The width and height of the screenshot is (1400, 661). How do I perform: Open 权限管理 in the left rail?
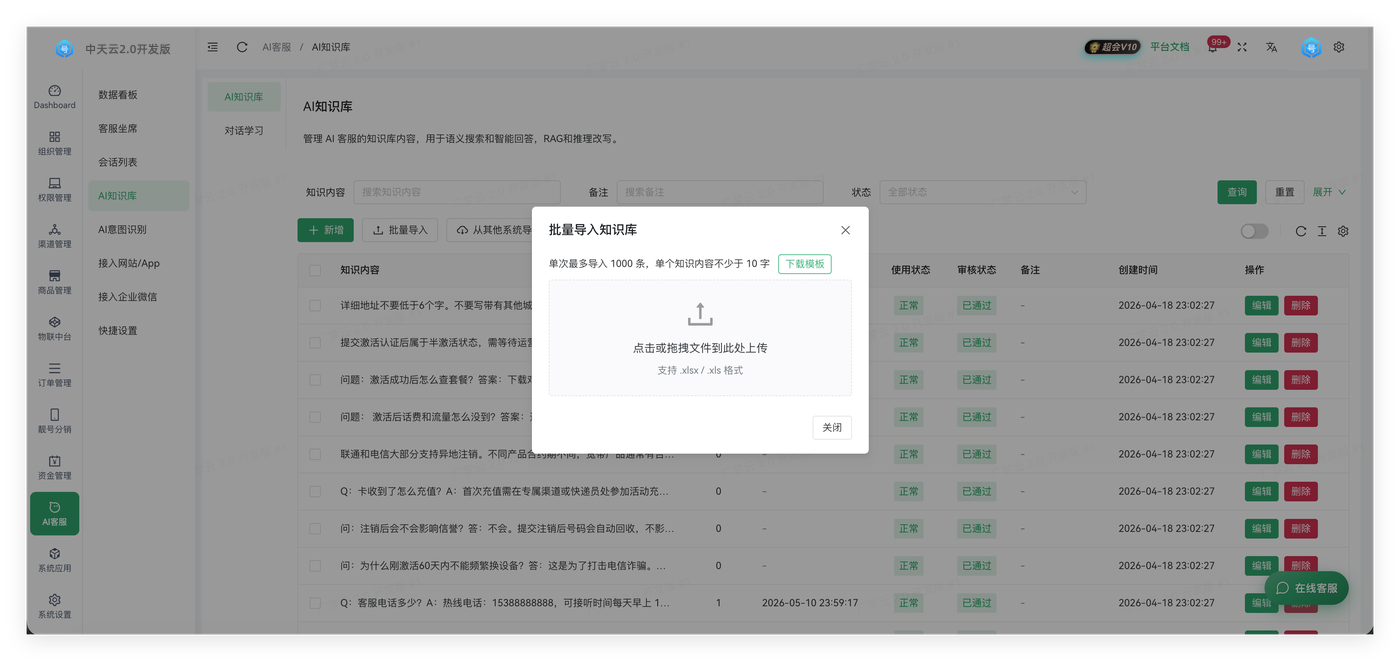pos(54,189)
